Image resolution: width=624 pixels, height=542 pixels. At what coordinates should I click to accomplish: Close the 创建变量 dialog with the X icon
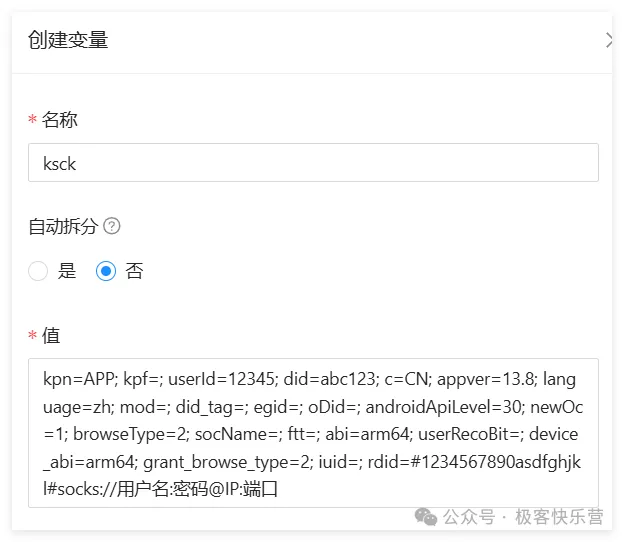608,40
